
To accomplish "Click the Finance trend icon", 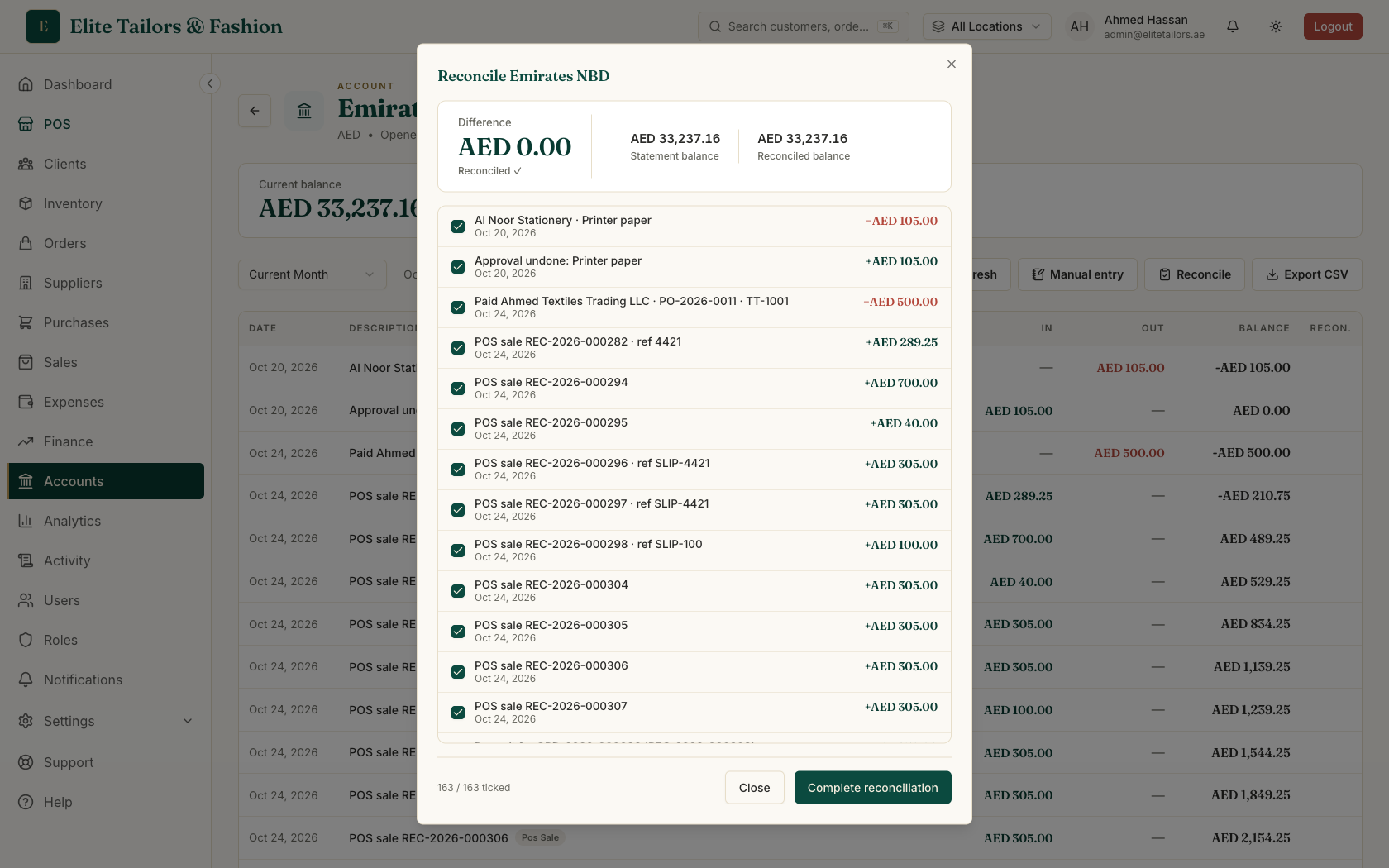I will coord(26,441).
